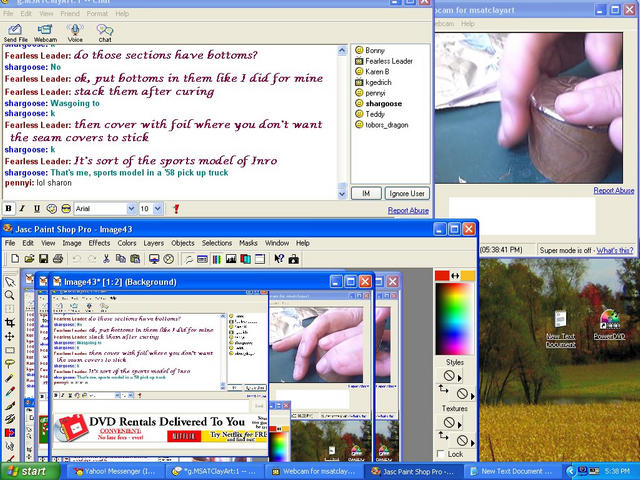Image resolution: width=640 pixels, height=480 pixels.
Task: Click the yellow background color swatch
Action: 468,276
